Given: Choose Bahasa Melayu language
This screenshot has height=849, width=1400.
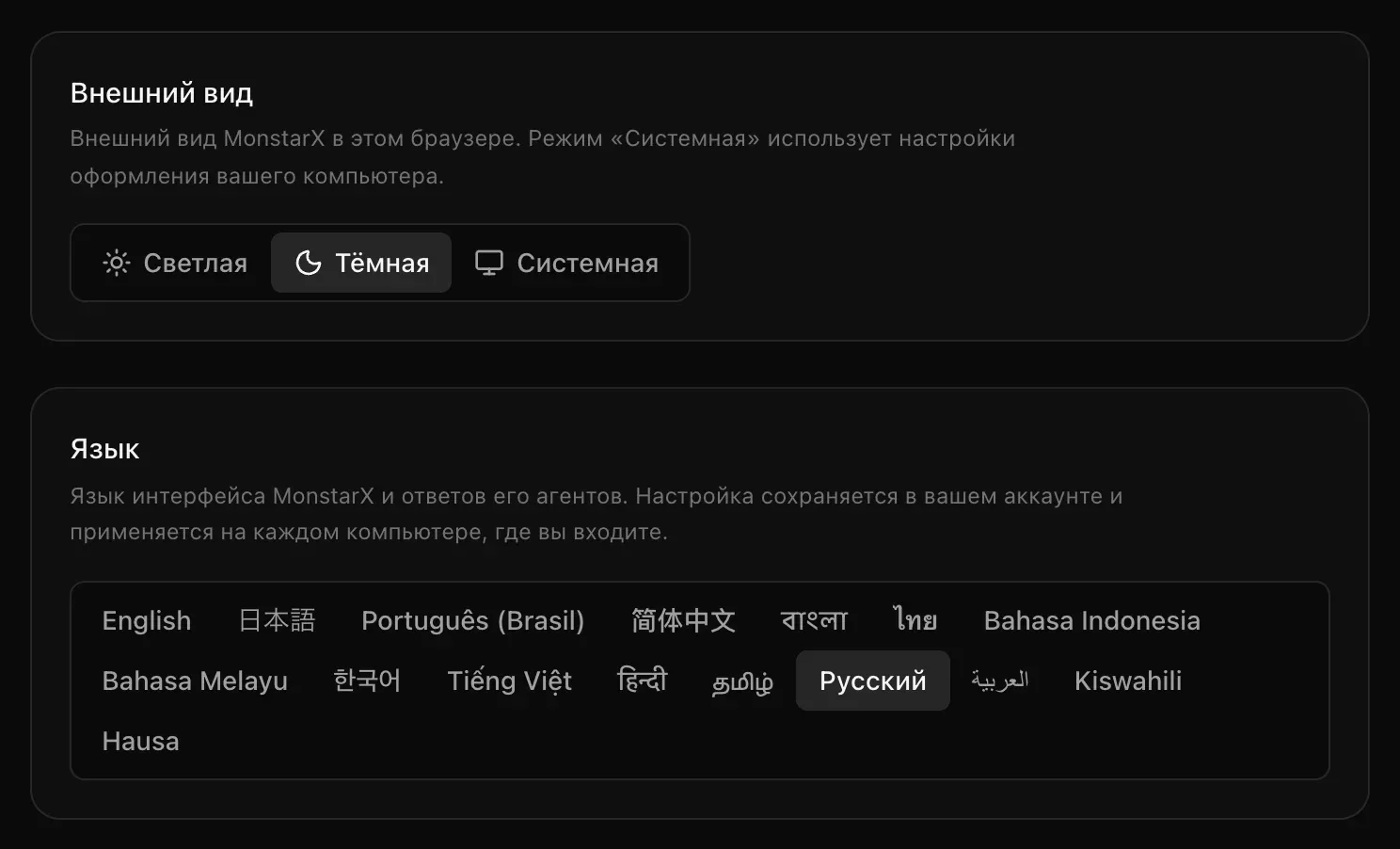Looking at the screenshot, I should (x=195, y=681).
